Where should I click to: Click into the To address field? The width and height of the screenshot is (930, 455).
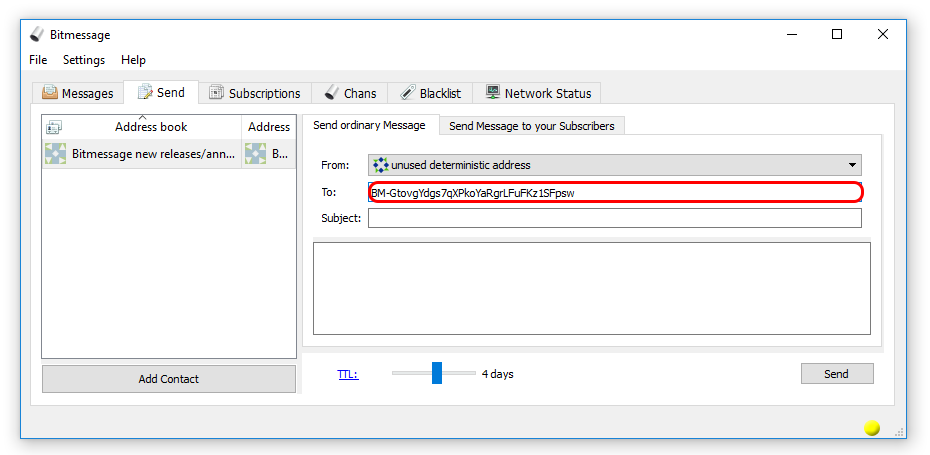point(614,192)
